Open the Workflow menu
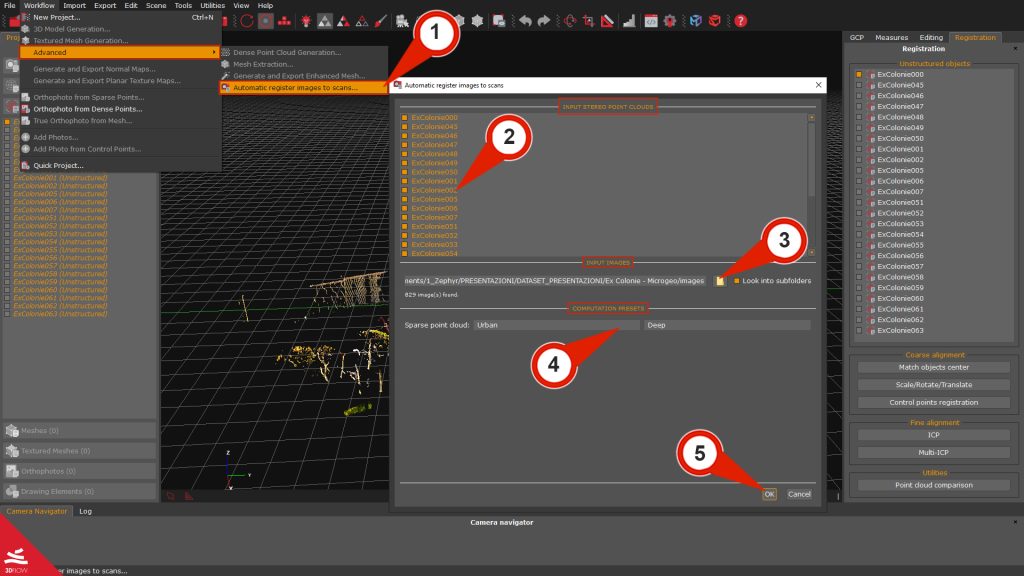Image resolution: width=1024 pixels, height=576 pixels. (39, 4)
